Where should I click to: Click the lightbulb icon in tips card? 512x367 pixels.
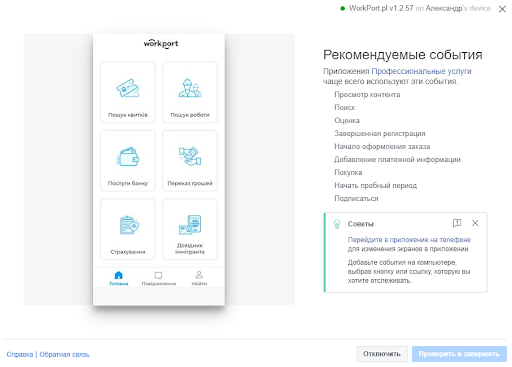pos(337,224)
